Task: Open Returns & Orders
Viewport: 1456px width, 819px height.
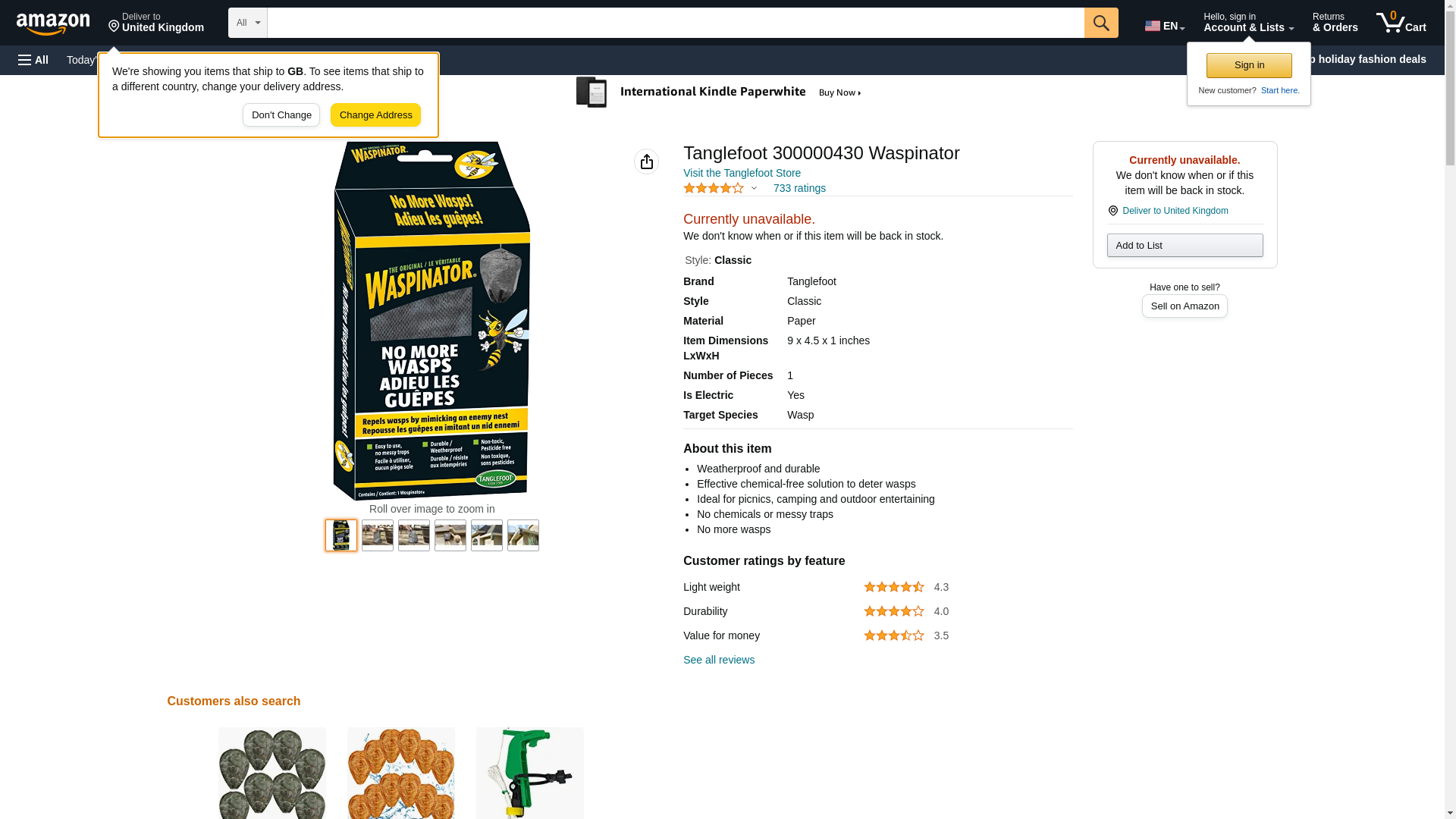Action: [x=1335, y=23]
